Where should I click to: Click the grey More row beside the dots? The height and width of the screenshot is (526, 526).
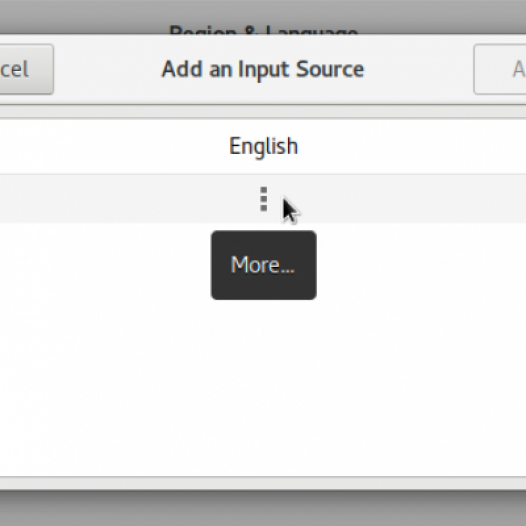134,199
